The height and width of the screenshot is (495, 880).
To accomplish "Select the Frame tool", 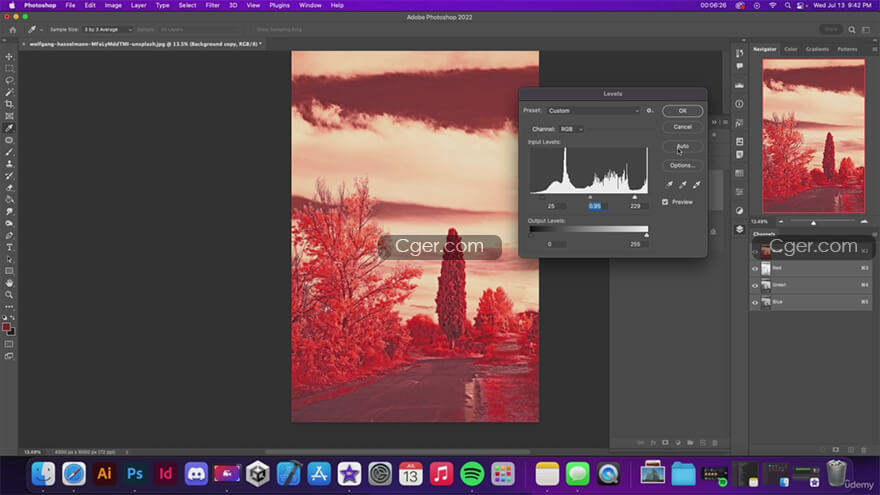I will (9, 116).
